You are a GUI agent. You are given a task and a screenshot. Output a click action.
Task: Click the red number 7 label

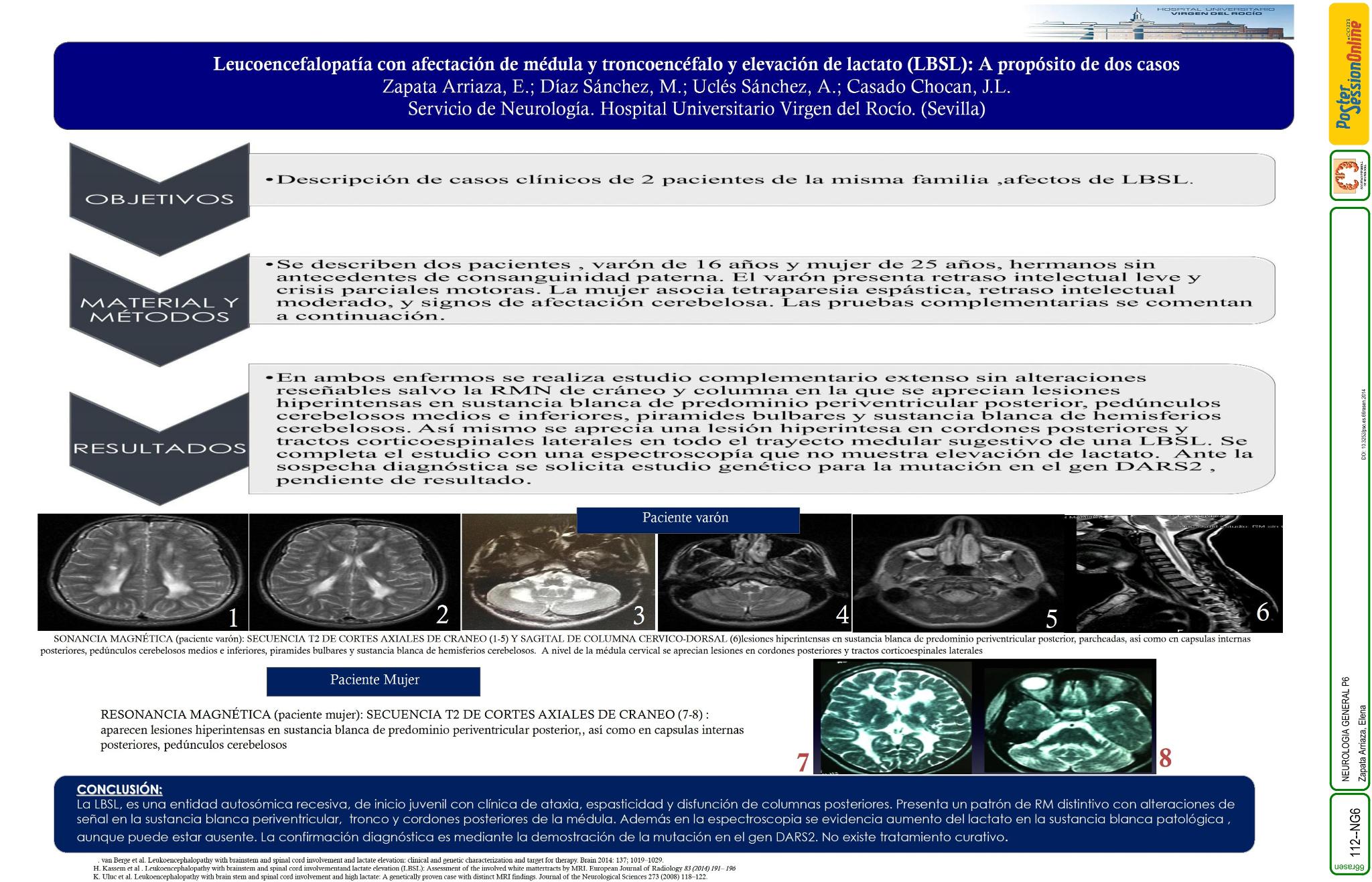point(803,763)
